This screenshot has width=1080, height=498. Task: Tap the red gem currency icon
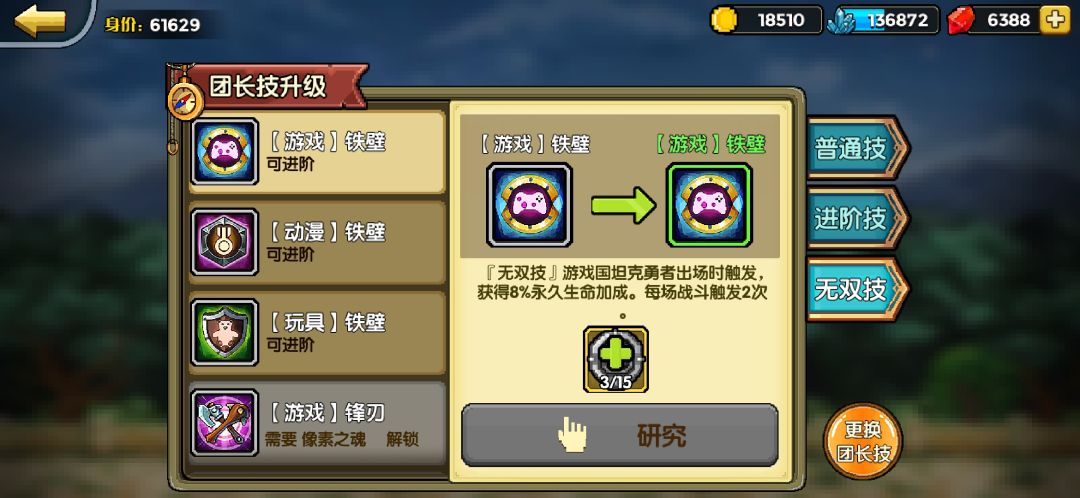pyautogui.click(x=960, y=21)
